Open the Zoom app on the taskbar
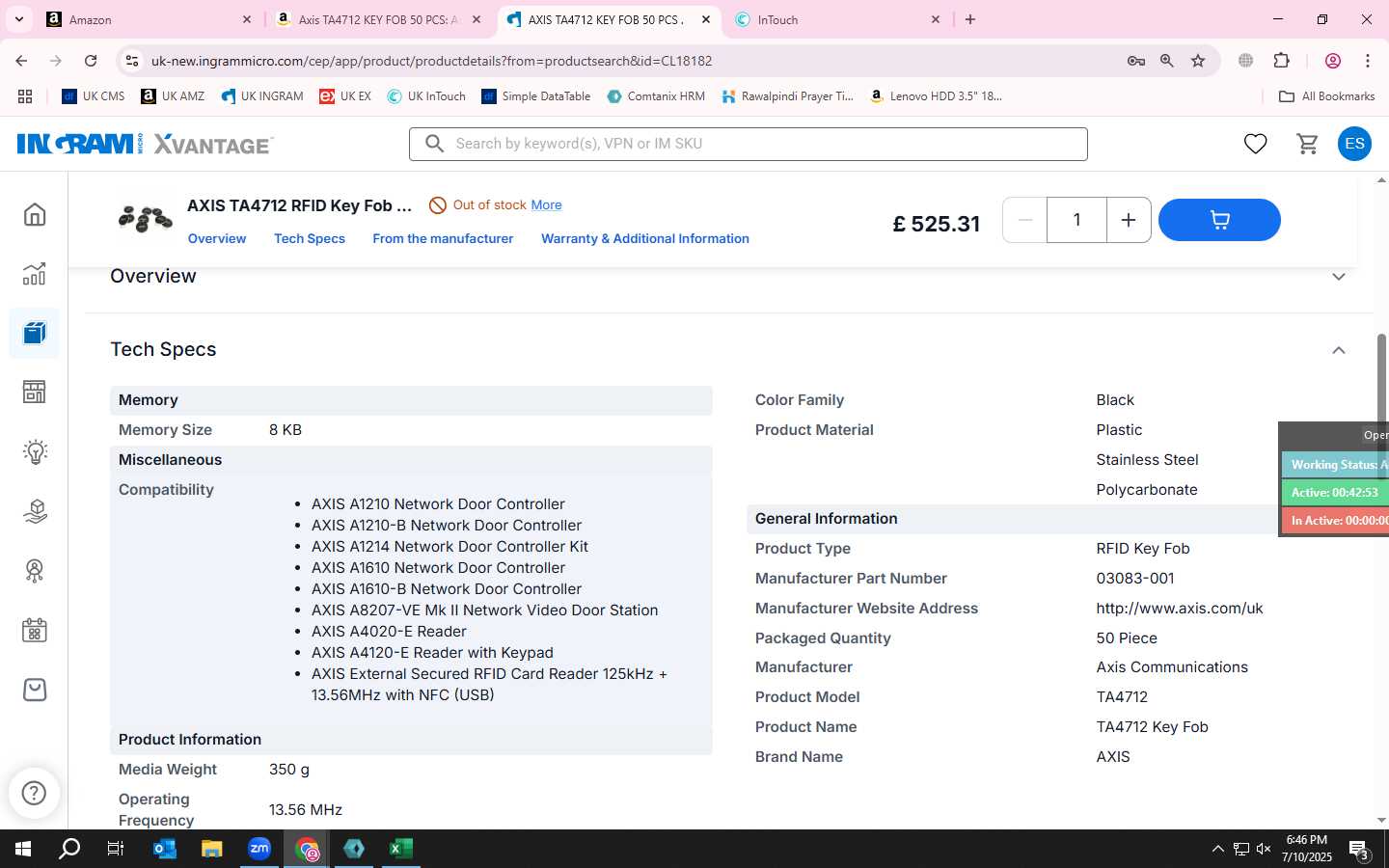 (259, 849)
